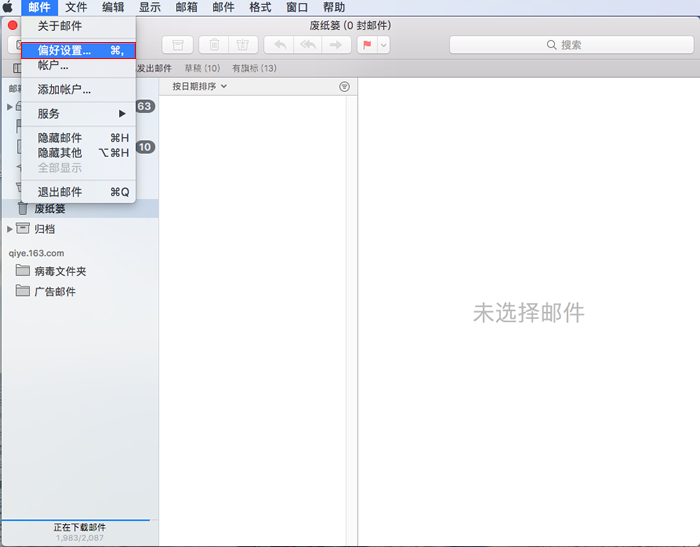Screen dimensions: 700x547
Task: Click the archive icon in the toolbar
Action: (178, 45)
